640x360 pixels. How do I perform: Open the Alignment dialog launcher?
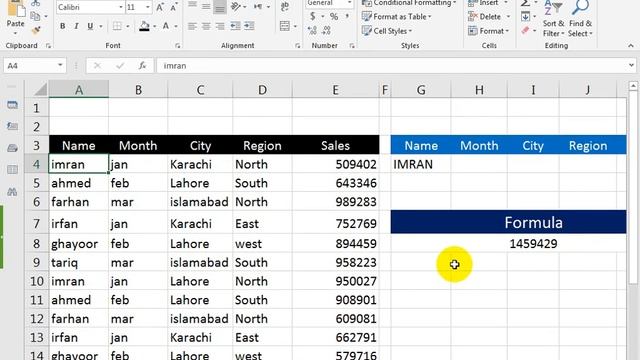(297, 46)
